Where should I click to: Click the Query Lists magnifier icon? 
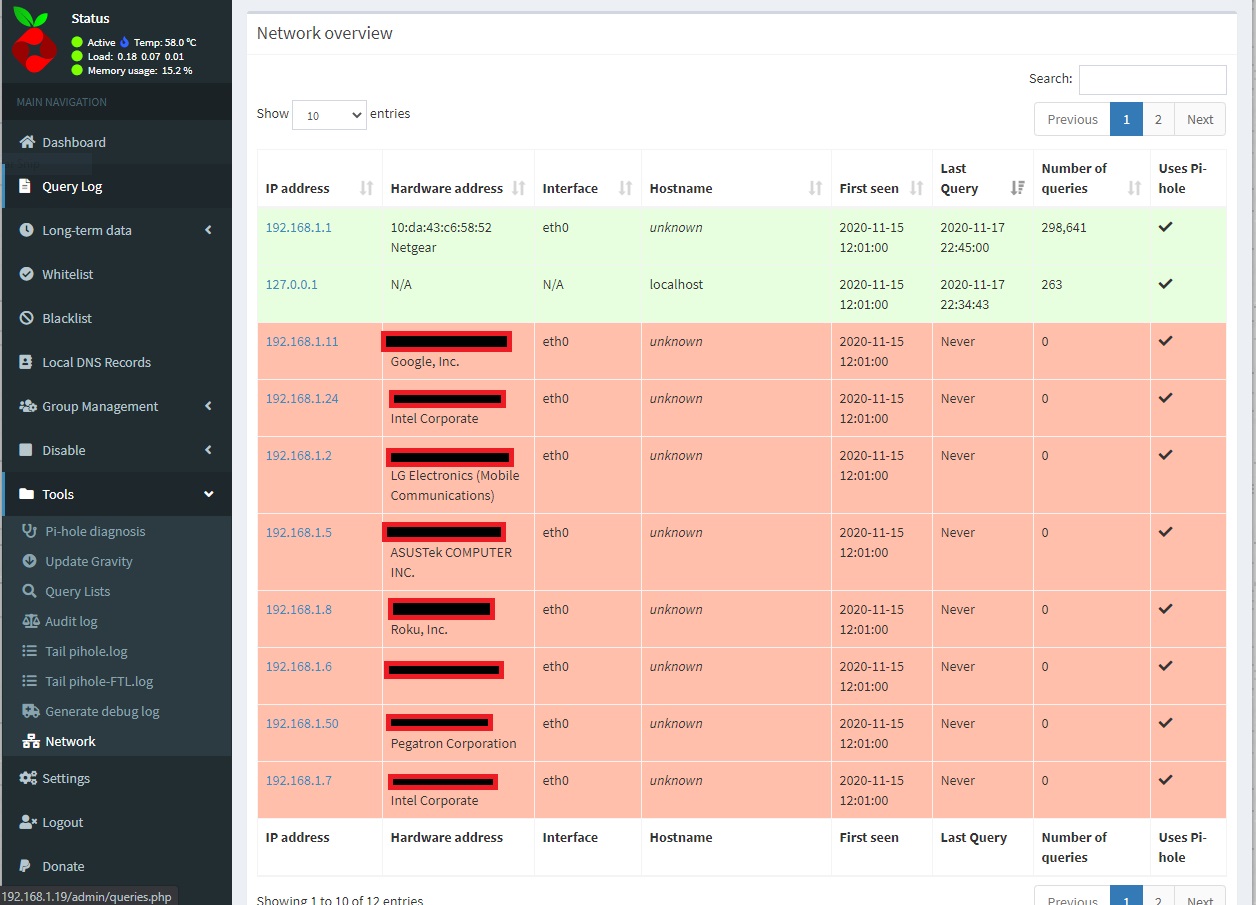29,591
